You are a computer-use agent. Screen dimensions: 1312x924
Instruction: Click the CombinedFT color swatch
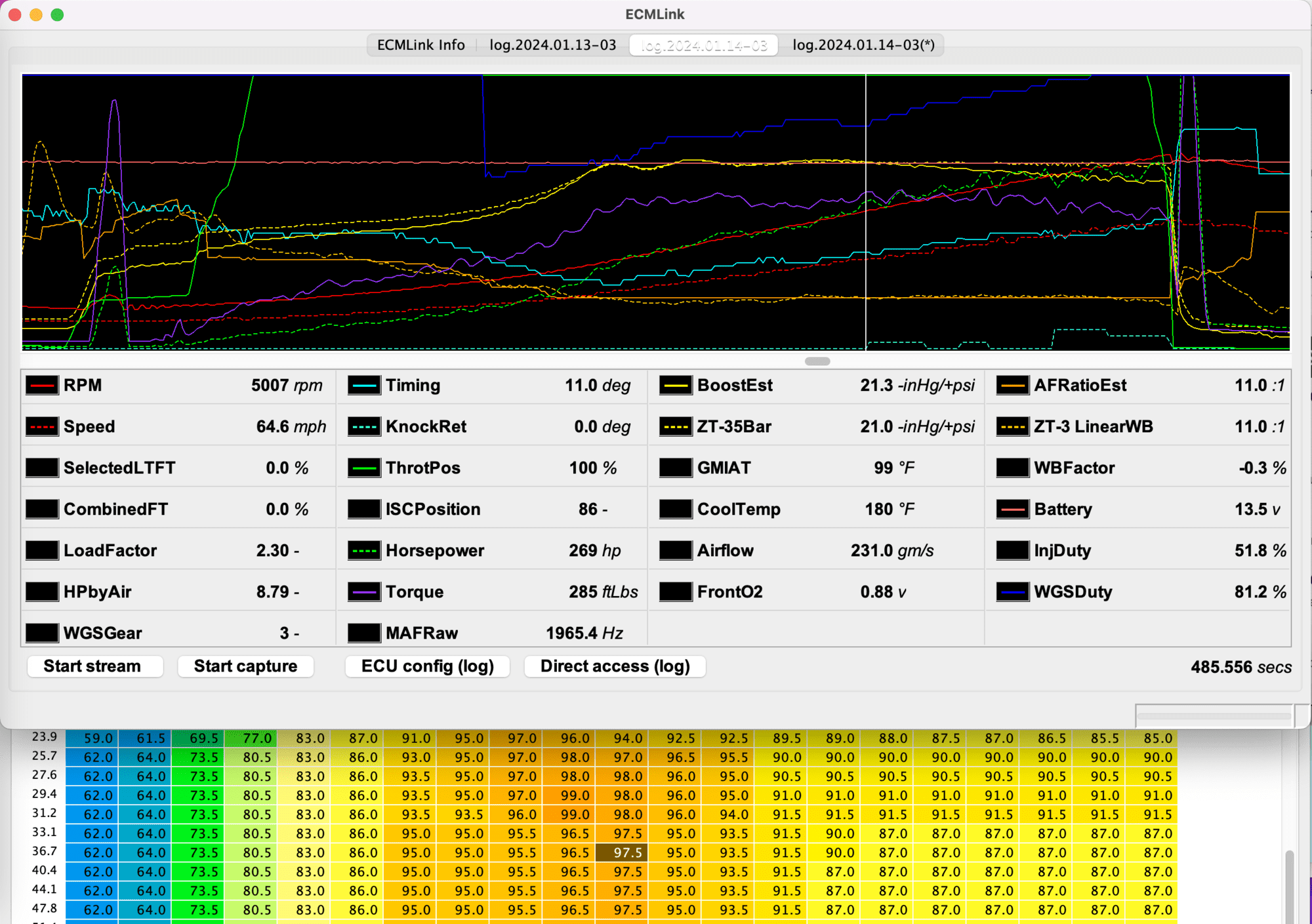pos(42,510)
